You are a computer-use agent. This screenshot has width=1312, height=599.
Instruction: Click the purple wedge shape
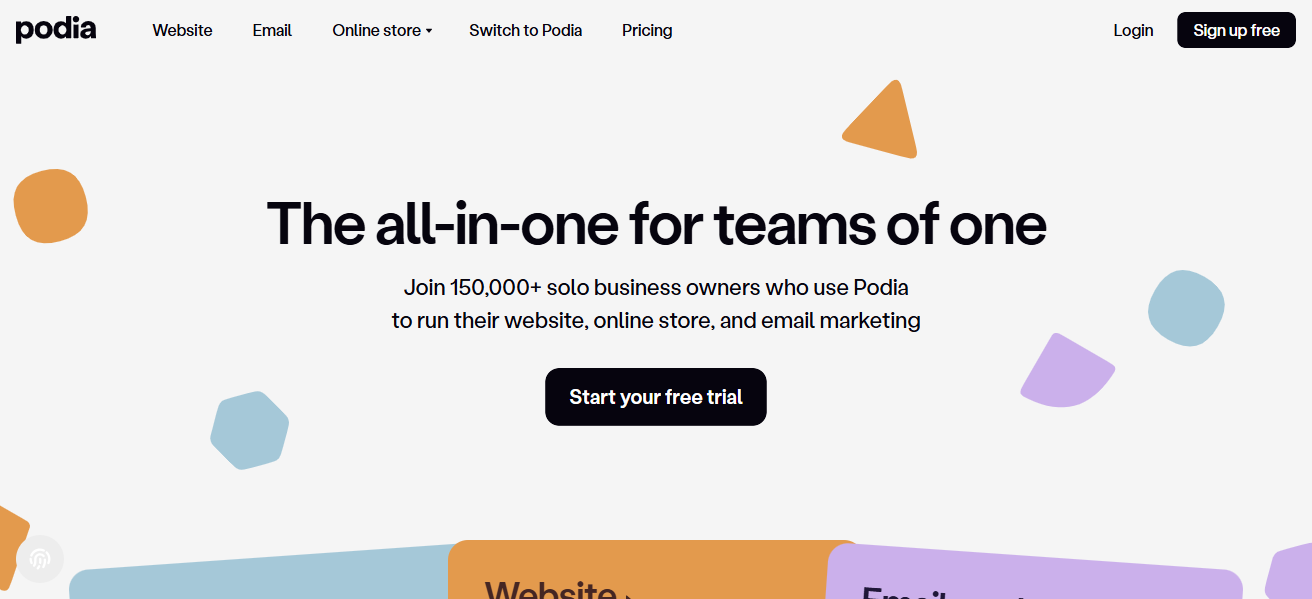(x=1067, y=371)
